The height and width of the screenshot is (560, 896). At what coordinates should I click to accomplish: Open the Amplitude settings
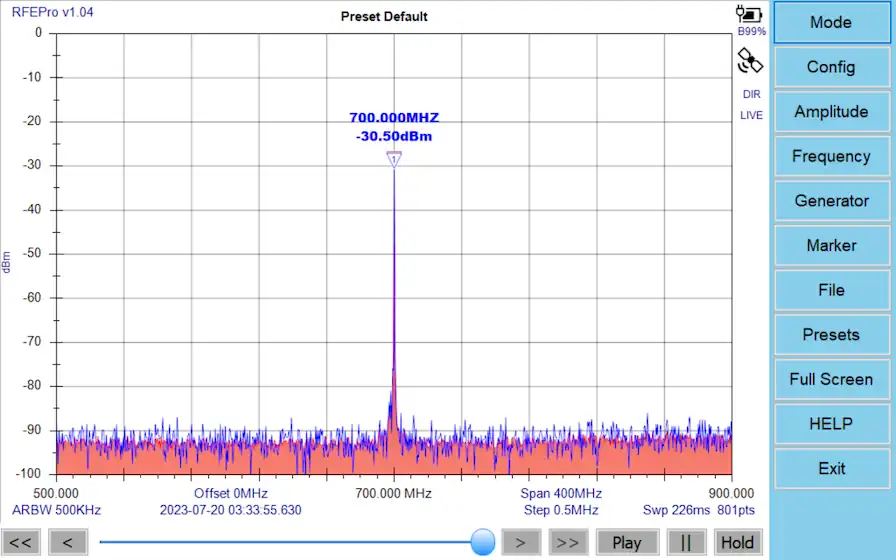click(x=831, y=112)
